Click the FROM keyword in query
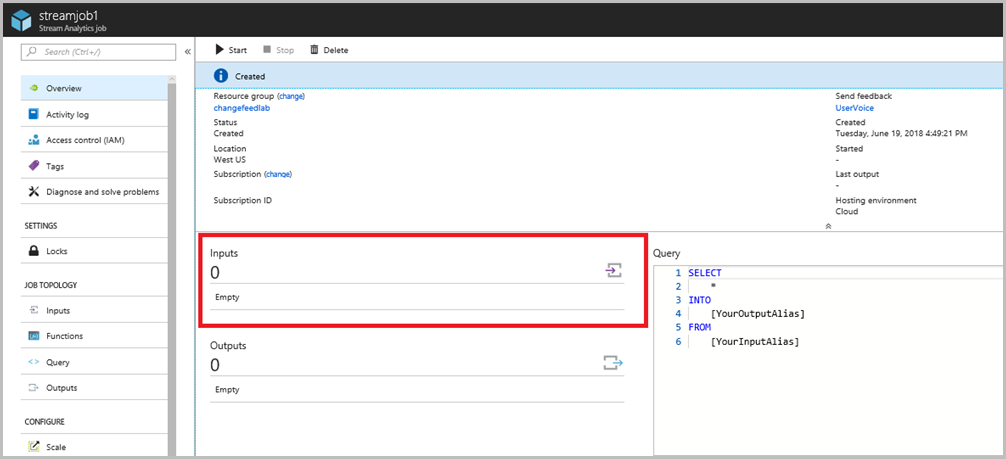 tap(699, 327)
